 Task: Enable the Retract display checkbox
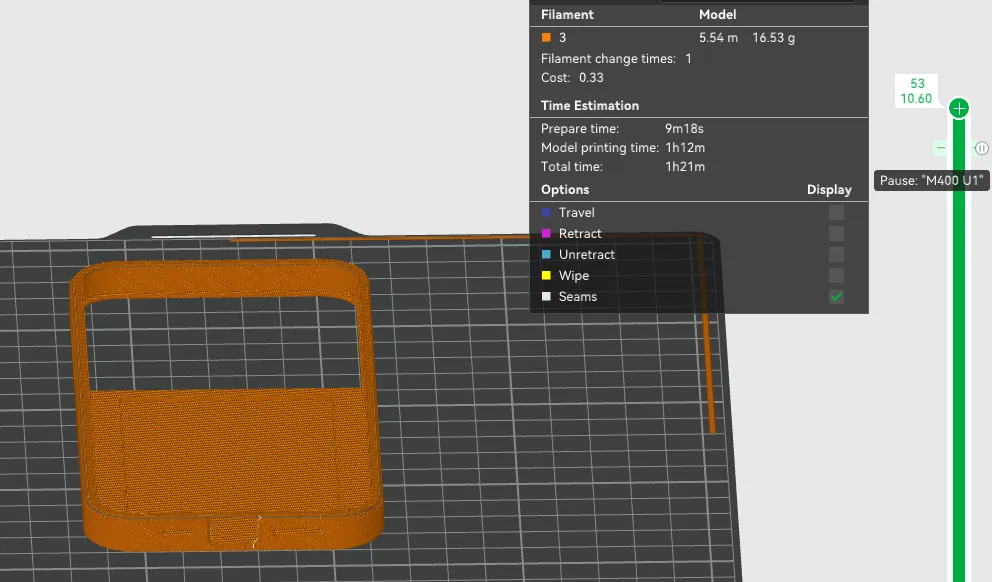(836, 233)
